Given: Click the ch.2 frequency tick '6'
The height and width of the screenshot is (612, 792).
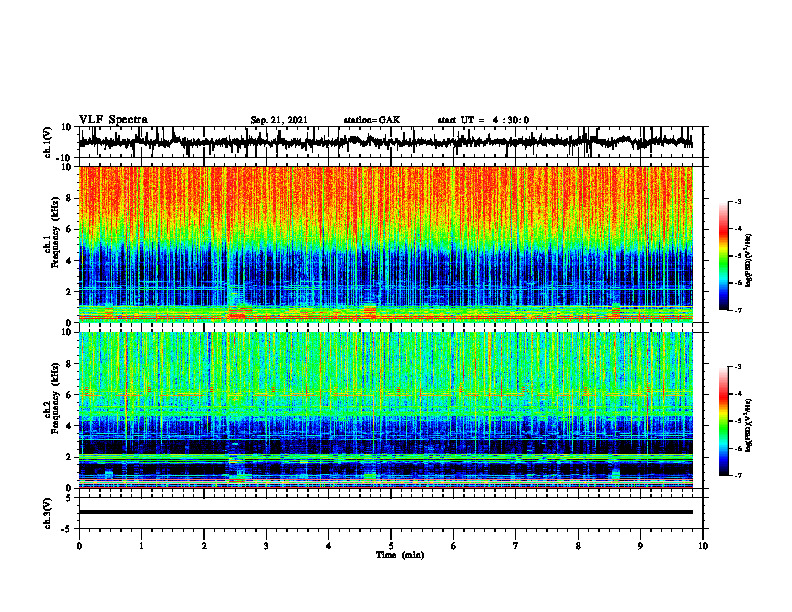Looking at the screenshot, I should click(x=69, y=395).
